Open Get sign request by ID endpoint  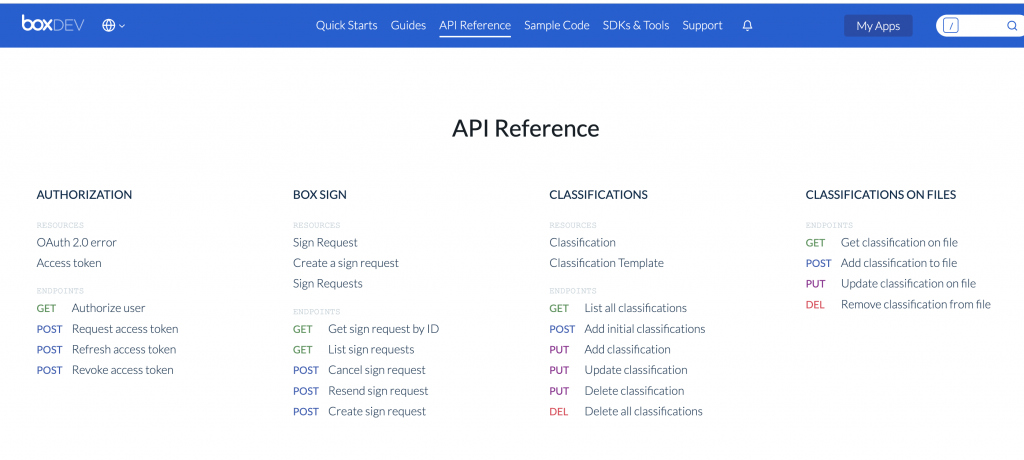click(383, 329)
